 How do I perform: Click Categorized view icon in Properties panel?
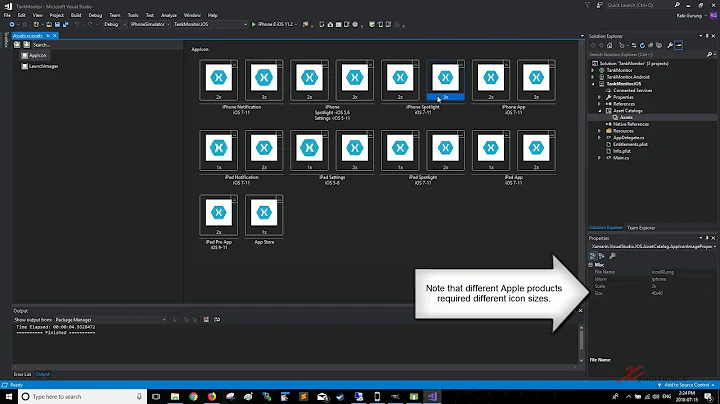click(593, 256)
